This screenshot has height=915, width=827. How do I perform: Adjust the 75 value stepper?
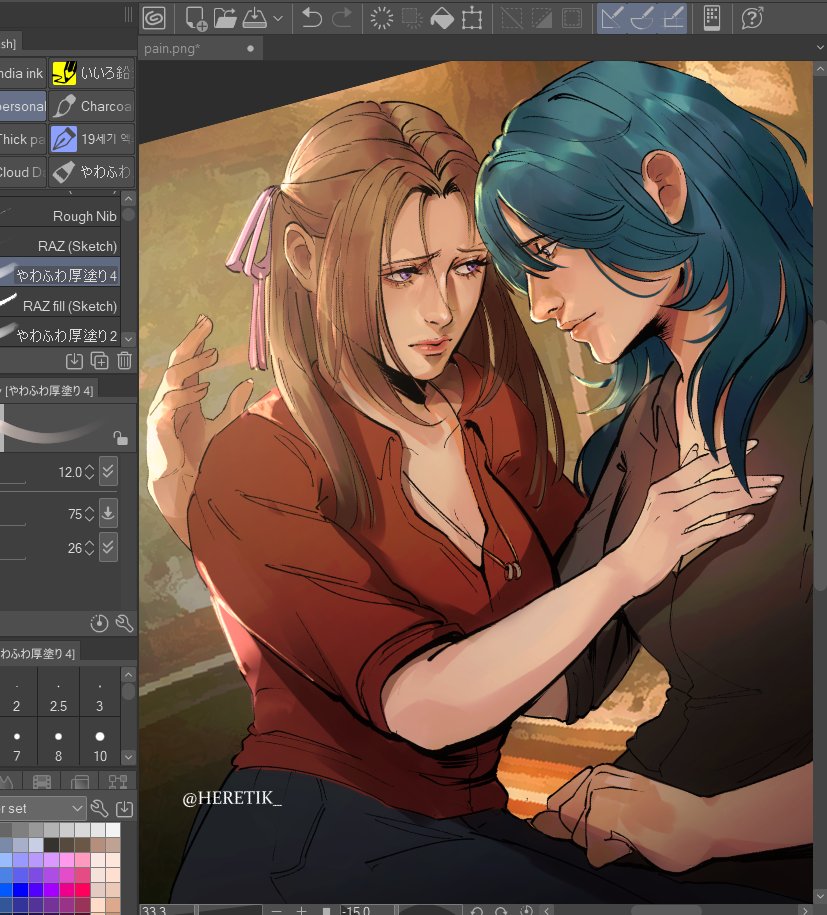click(x=89, y=514)
